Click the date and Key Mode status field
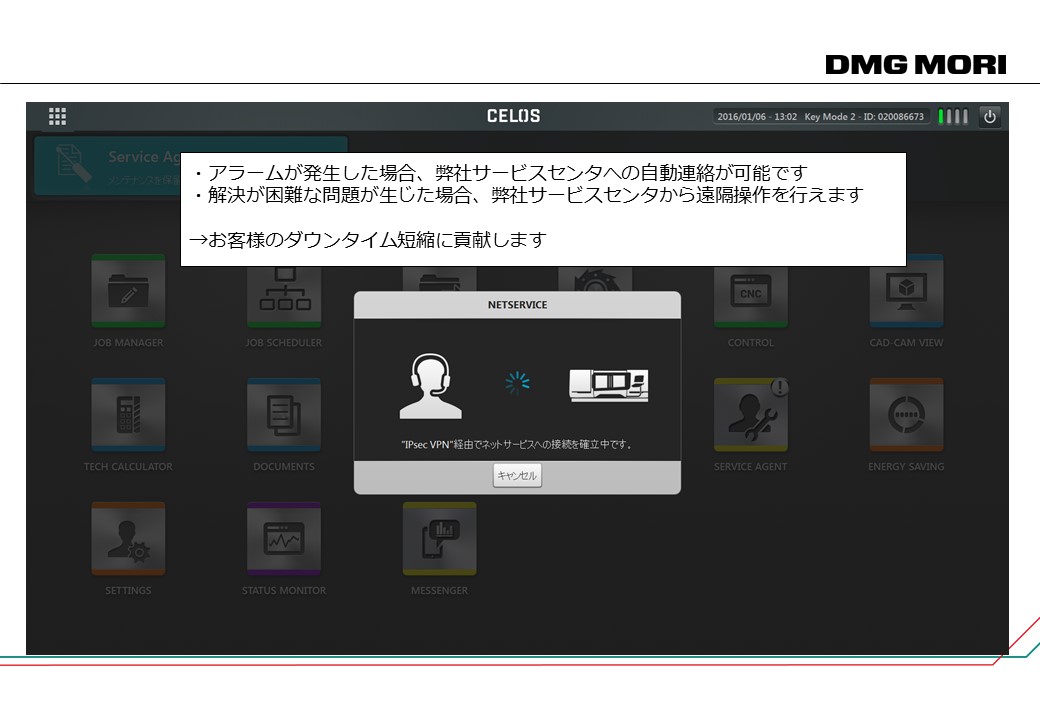Image resolution: width=1040 pixels, height=720 pixels. [x=820, y=117]
